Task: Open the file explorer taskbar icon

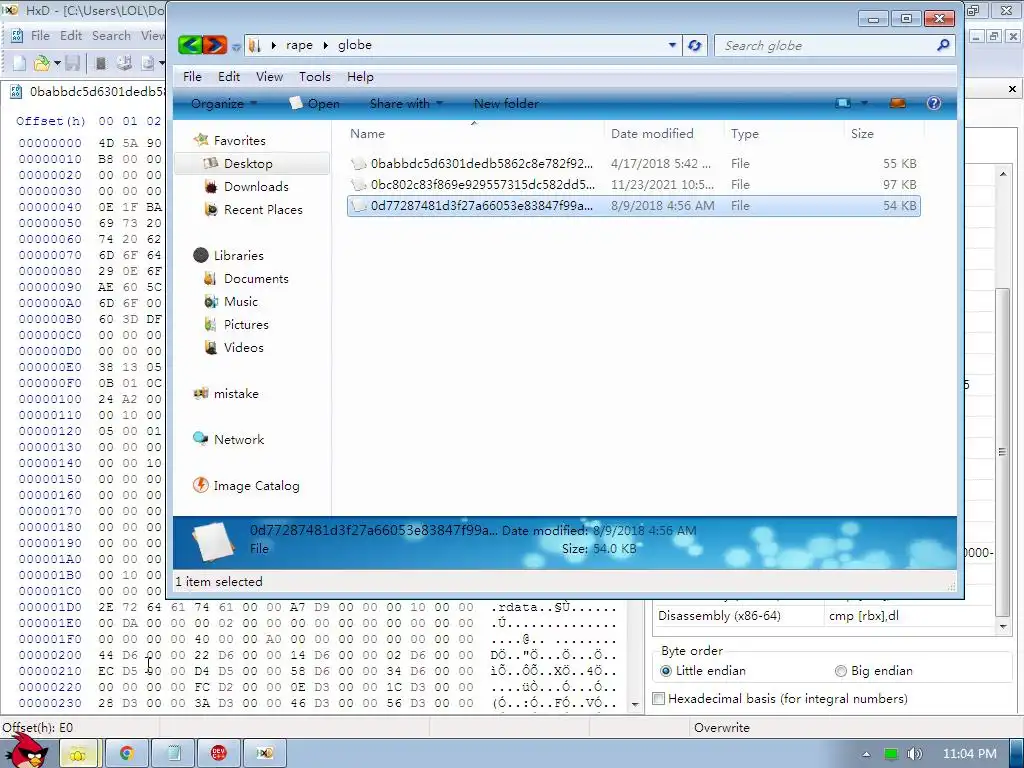Action: (x=78, y=754)
